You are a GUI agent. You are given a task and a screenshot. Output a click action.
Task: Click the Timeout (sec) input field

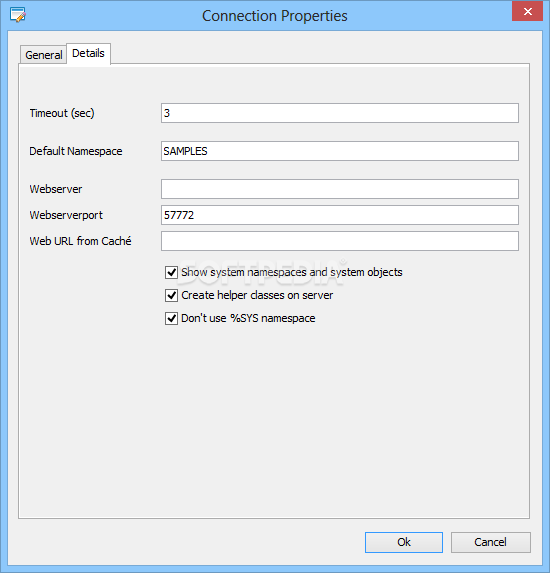click(x=340, y=113)
